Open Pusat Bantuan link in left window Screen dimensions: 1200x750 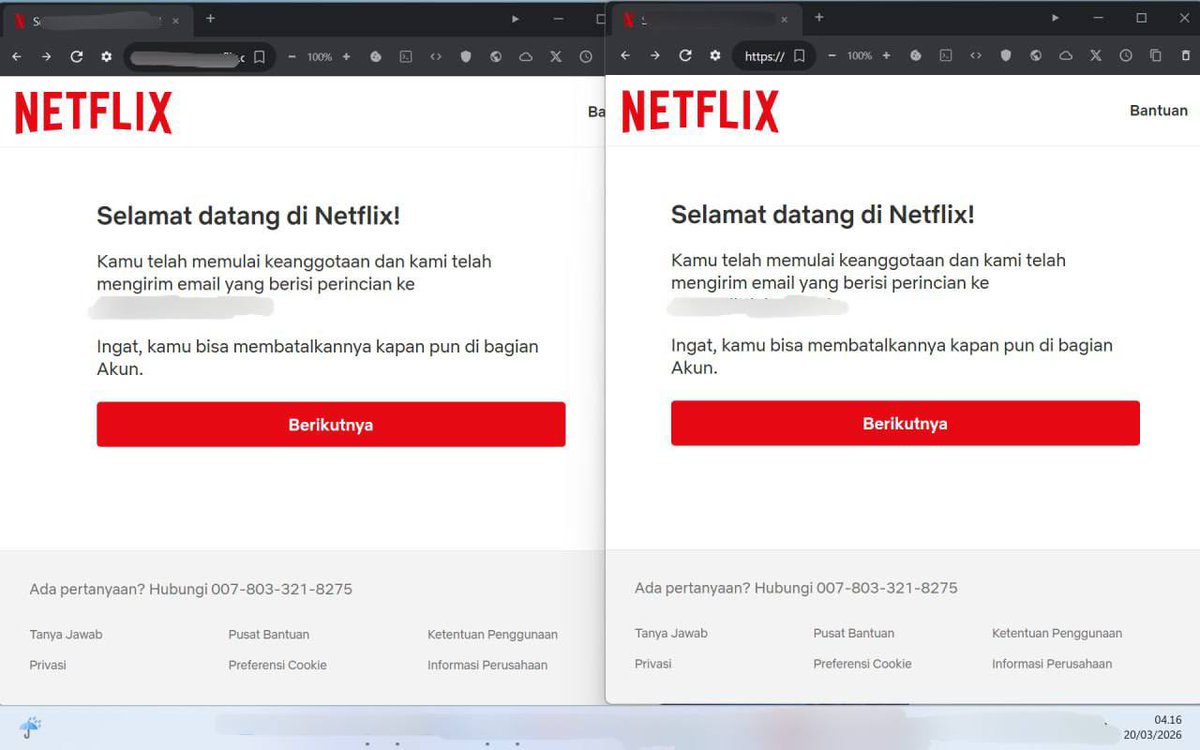click(x=269, y=634)
